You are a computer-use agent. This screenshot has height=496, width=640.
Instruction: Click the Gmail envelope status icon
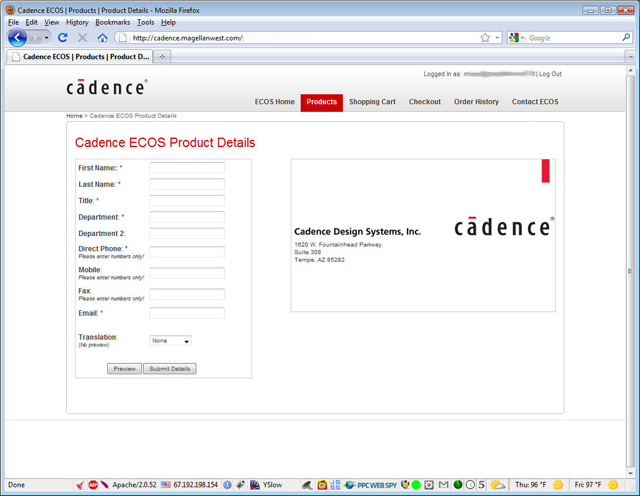tap(443, 485)
